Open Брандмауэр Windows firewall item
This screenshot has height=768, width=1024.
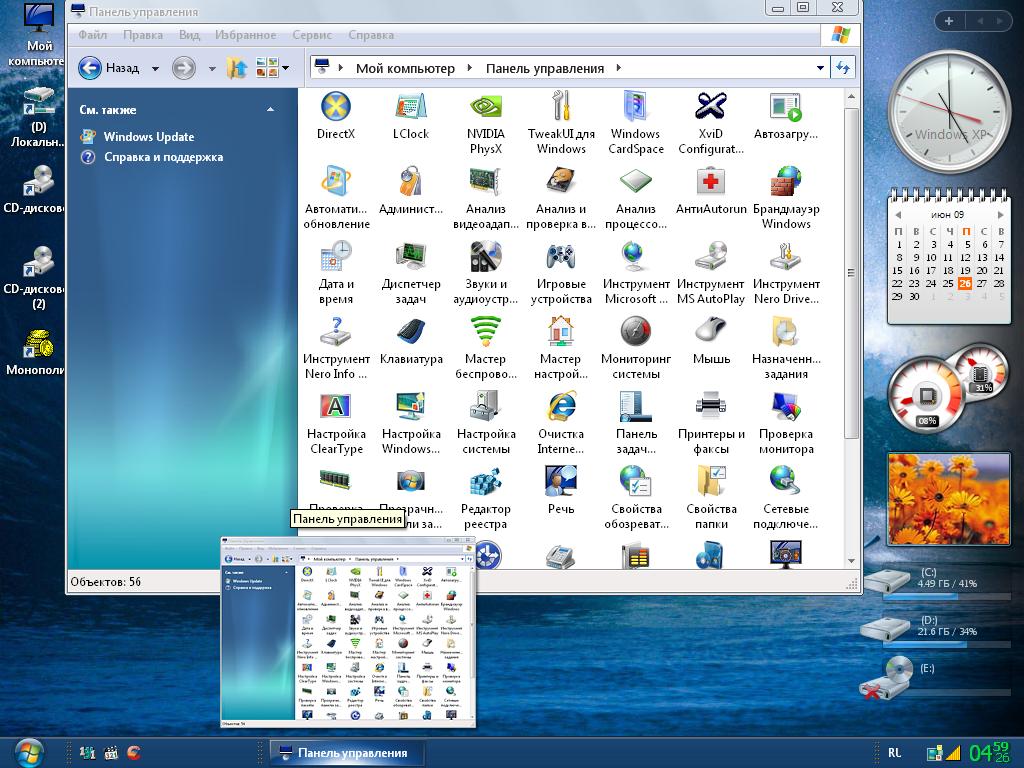point(786,198)
